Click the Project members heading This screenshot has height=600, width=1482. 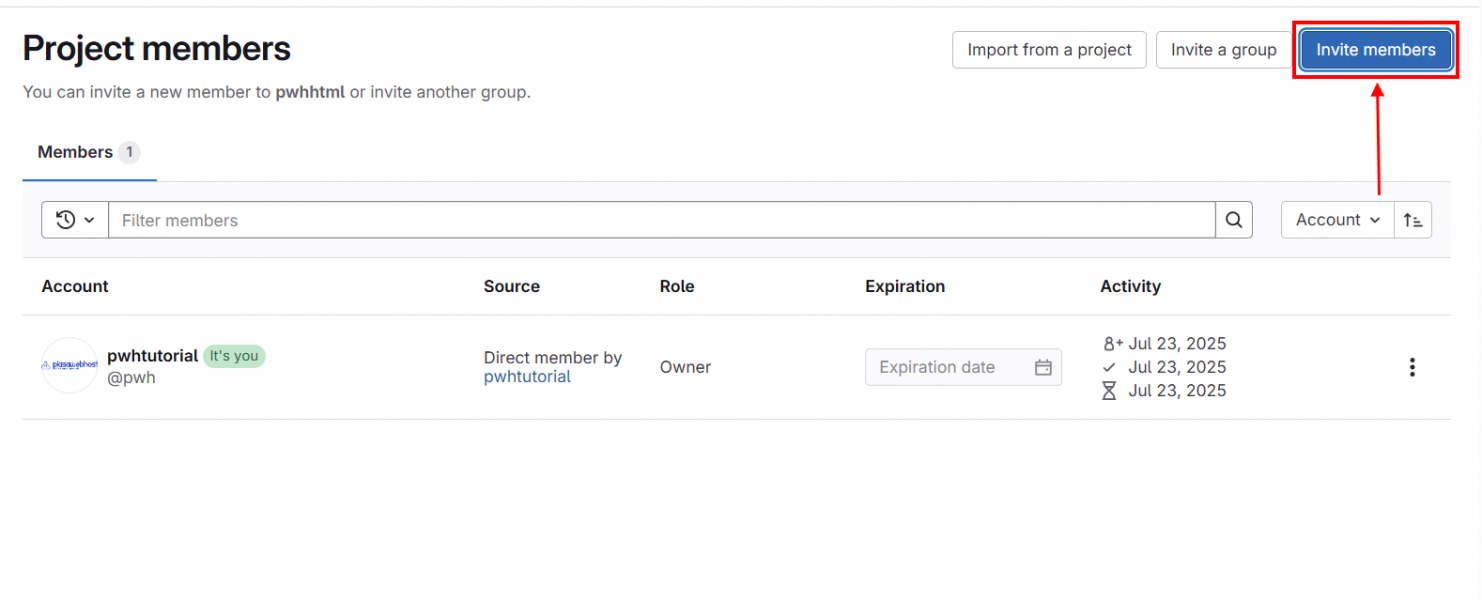pos(157,48)
